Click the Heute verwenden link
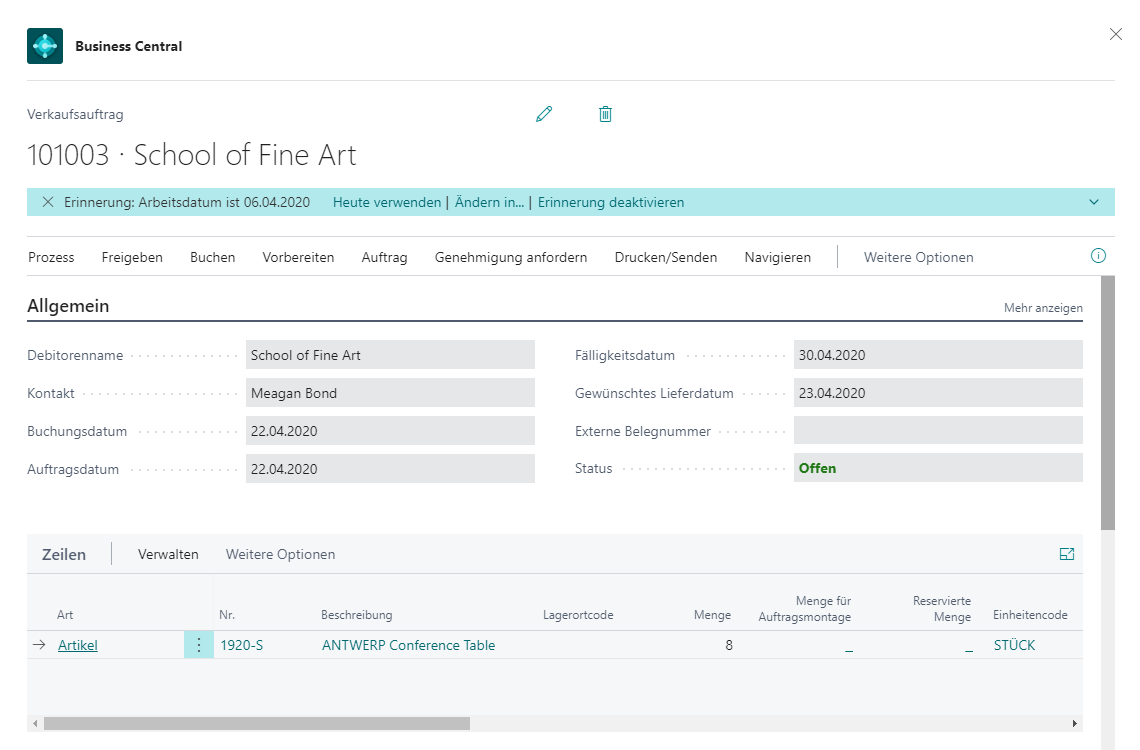Image resolution: width=1140 pixels, height=750 pixels. tap(387, 202)
